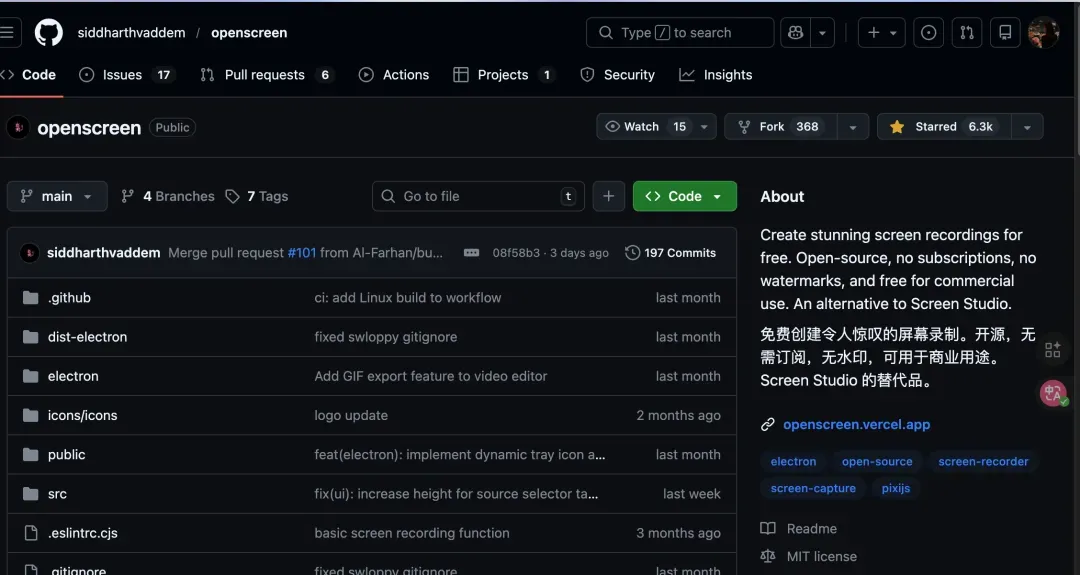Open siddharthvaddem commit author avatar
This screenshot has width=1080, height=575.
(30, 253)
